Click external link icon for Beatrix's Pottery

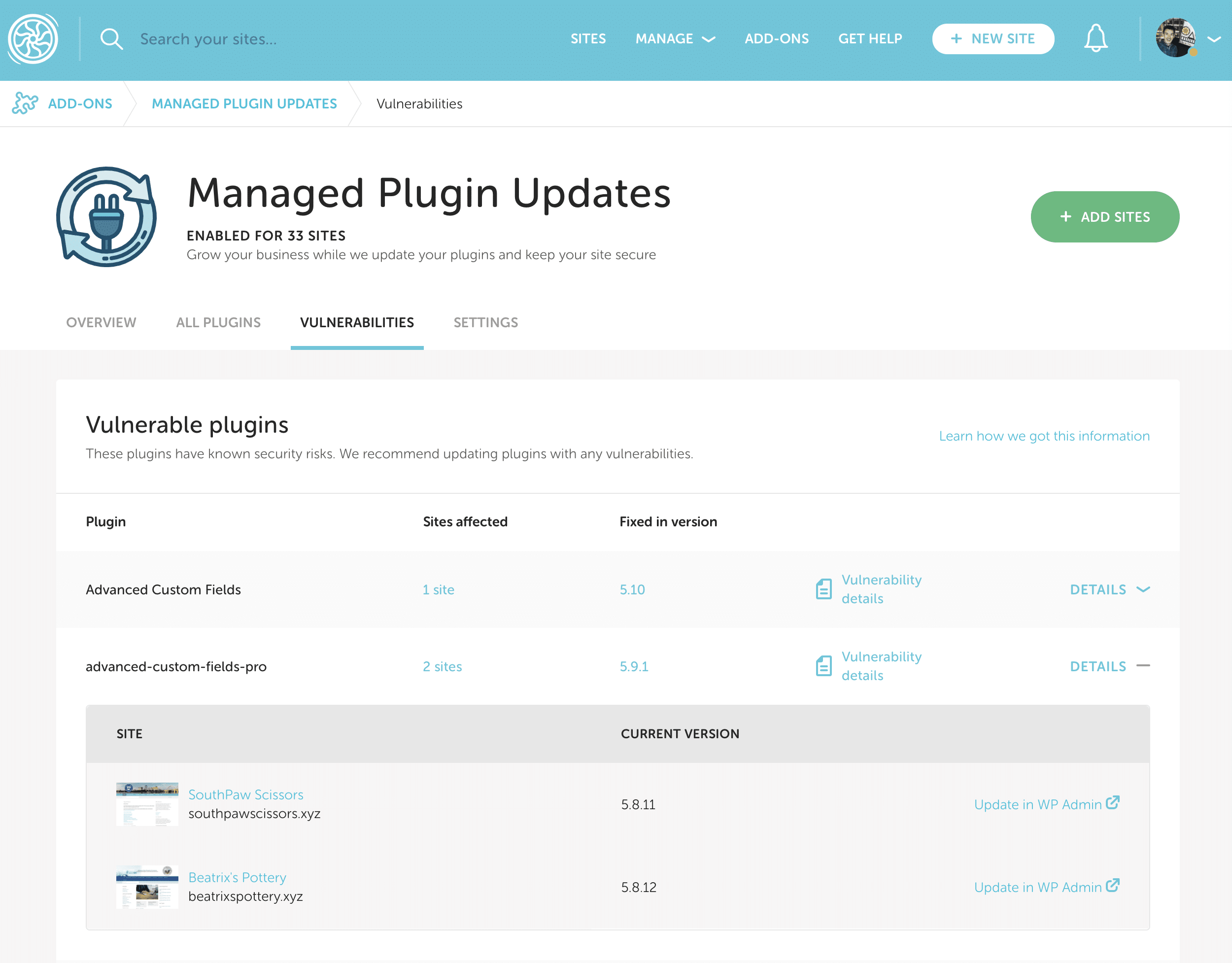point(1112,885)
